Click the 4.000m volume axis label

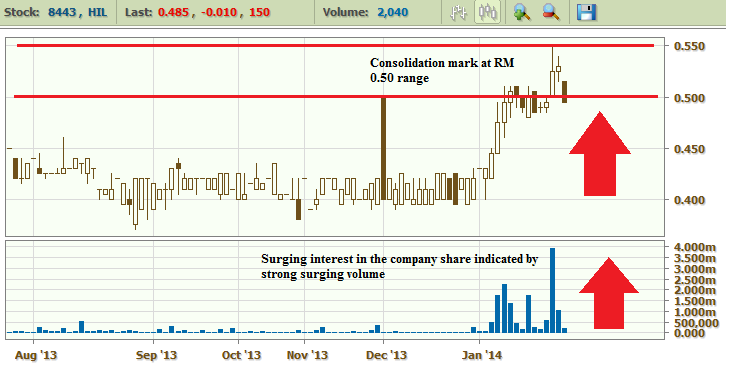point(695,247)
